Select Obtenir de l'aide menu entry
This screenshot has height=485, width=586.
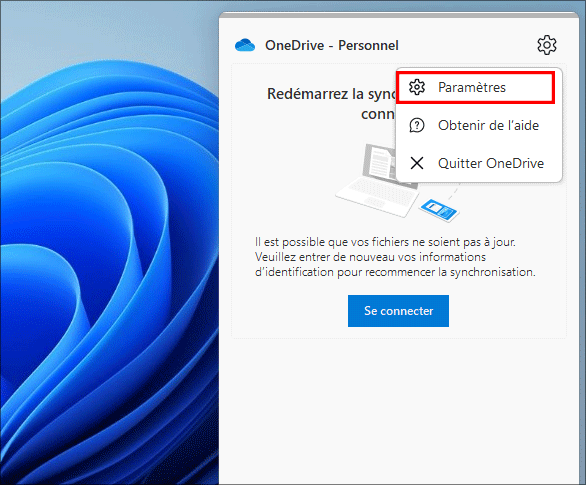click(479, 126)
